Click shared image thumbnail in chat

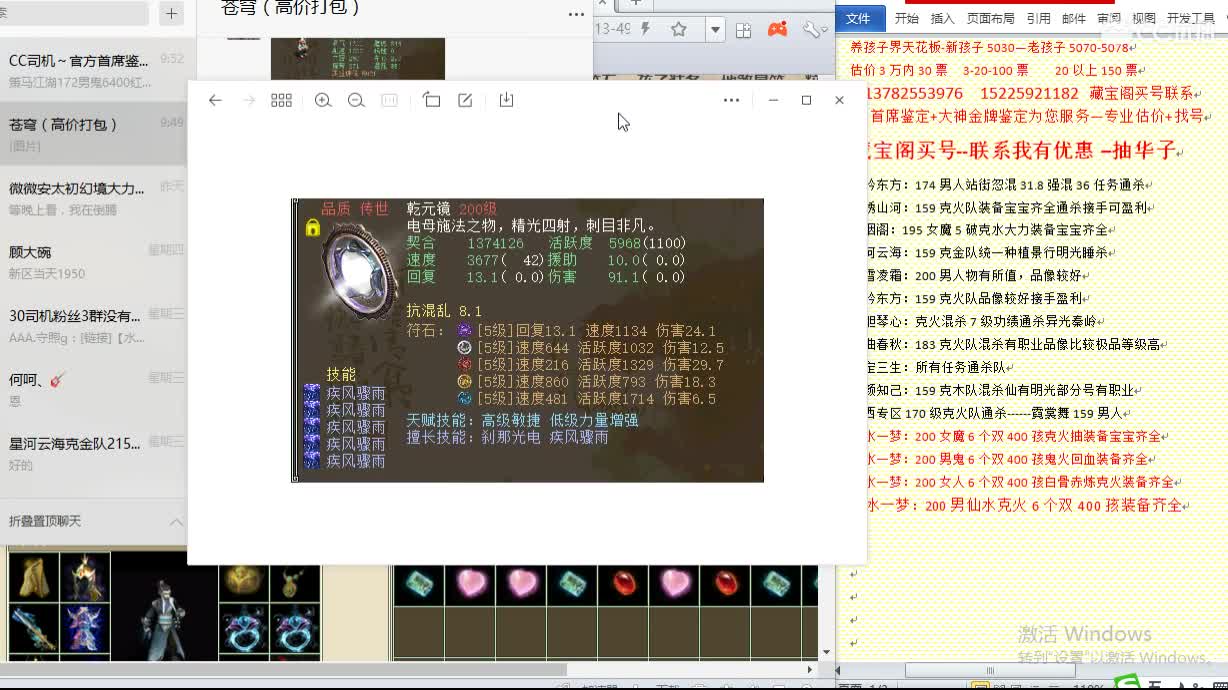[357, 58]
